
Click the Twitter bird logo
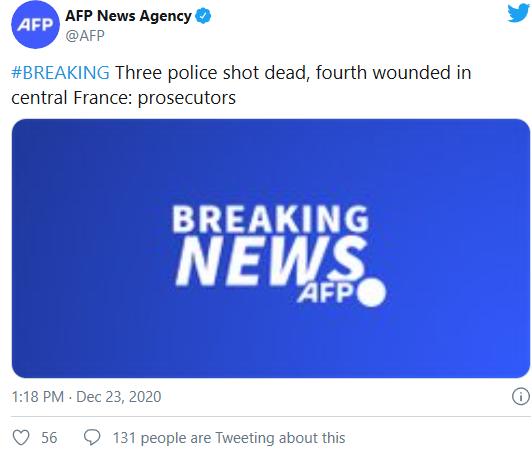coord(518,13)
